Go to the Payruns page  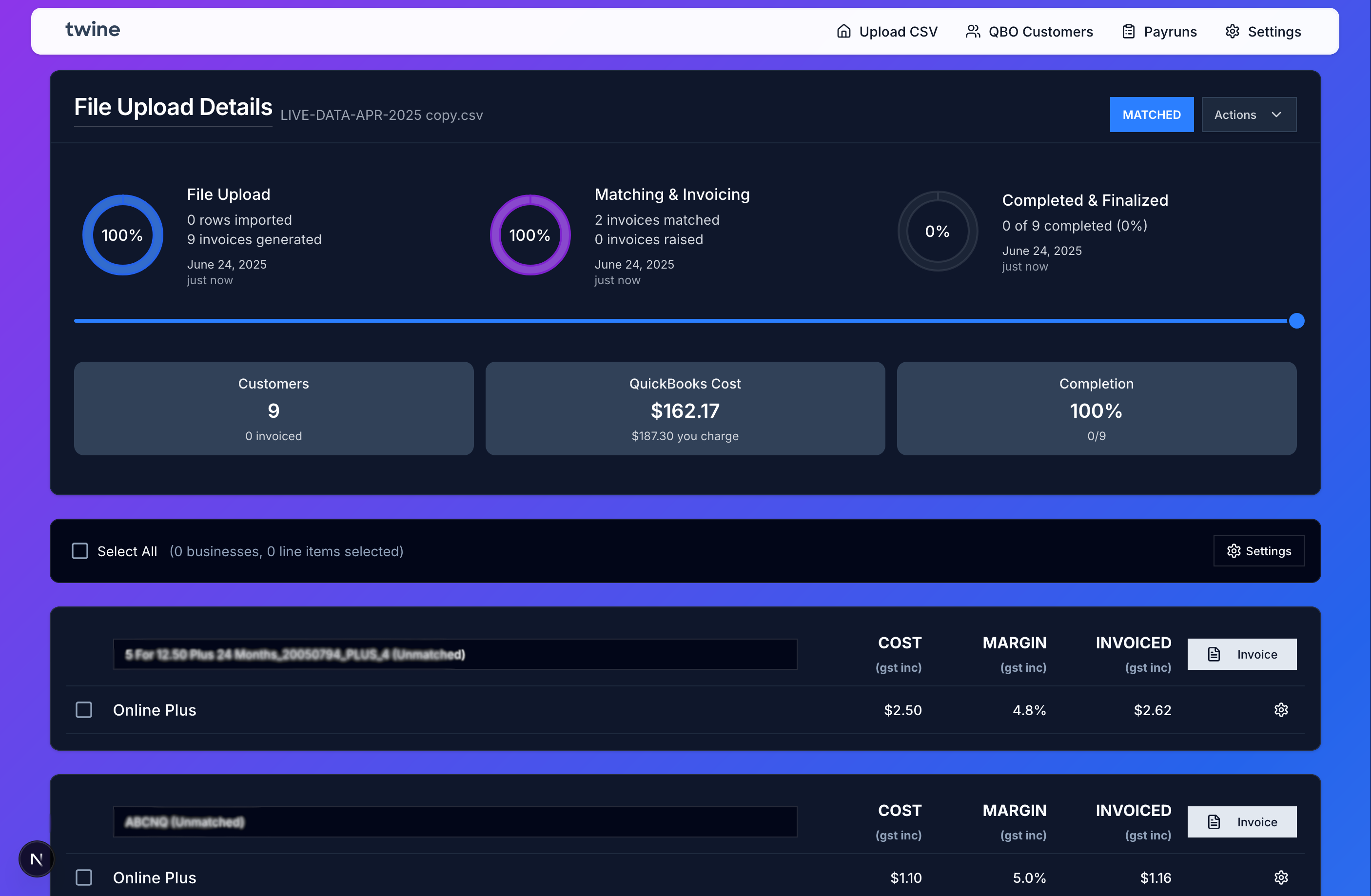(1169, 31)
